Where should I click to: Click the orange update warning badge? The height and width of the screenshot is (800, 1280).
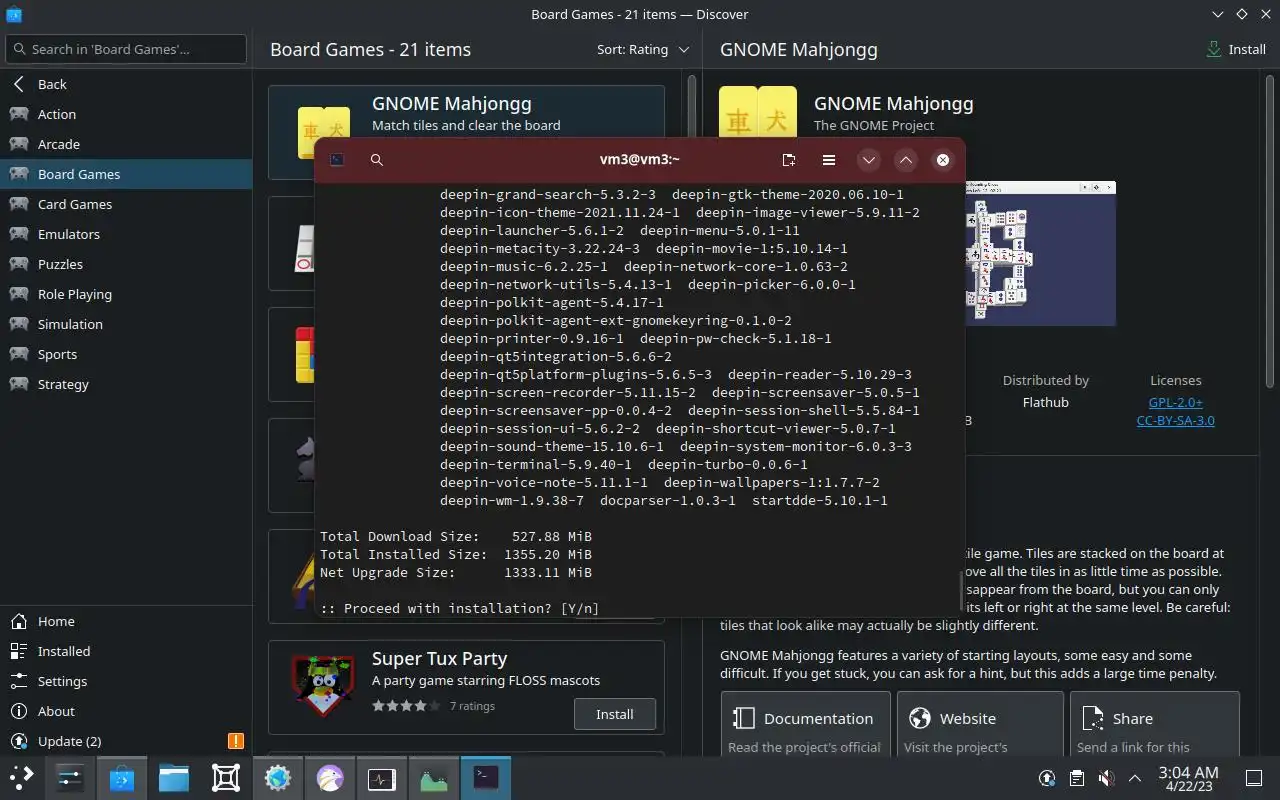point(236,741)
